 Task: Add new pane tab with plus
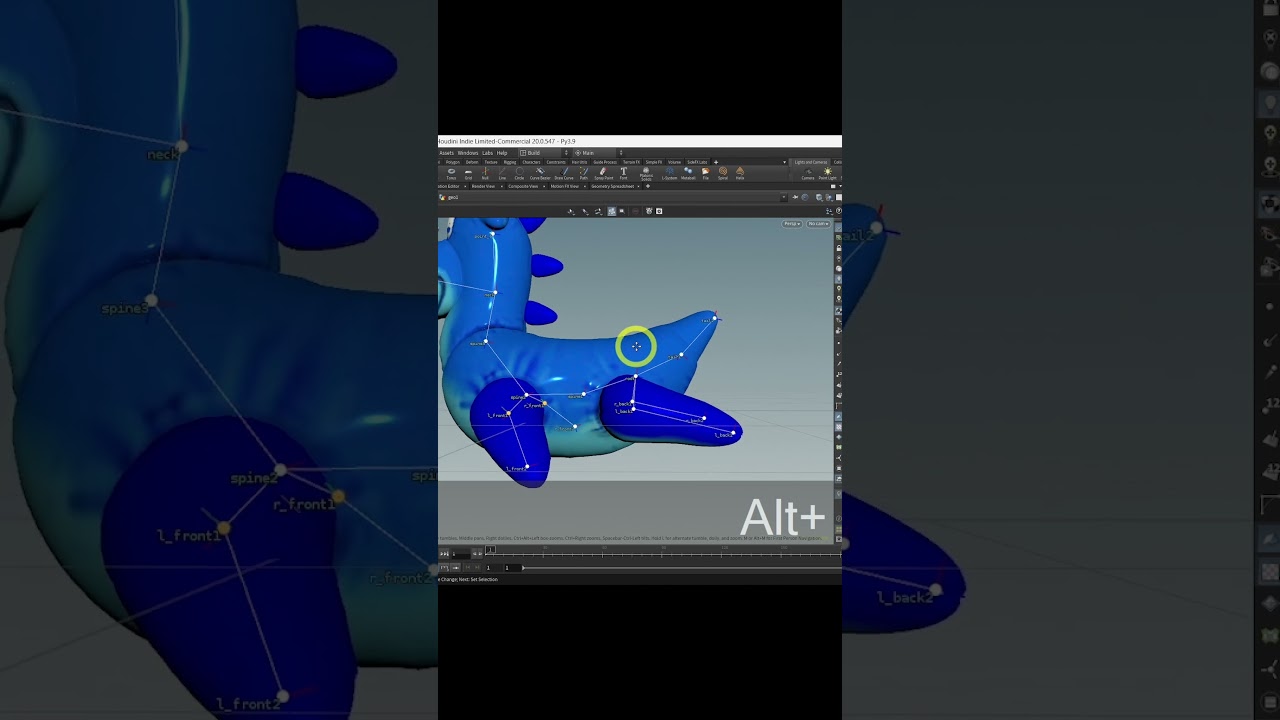648,186
